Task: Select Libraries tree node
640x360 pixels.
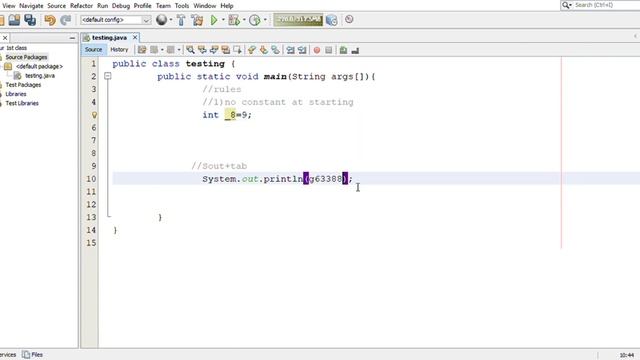Action: click(x=16, y=94)
